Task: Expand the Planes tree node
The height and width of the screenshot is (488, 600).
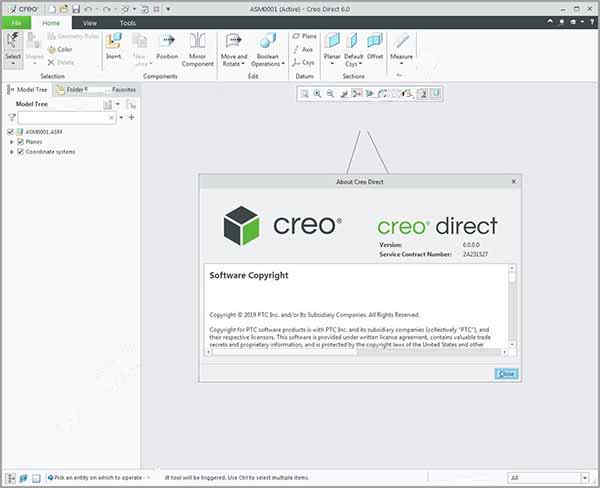Action: pyautogui.click(x=11, y=142)
